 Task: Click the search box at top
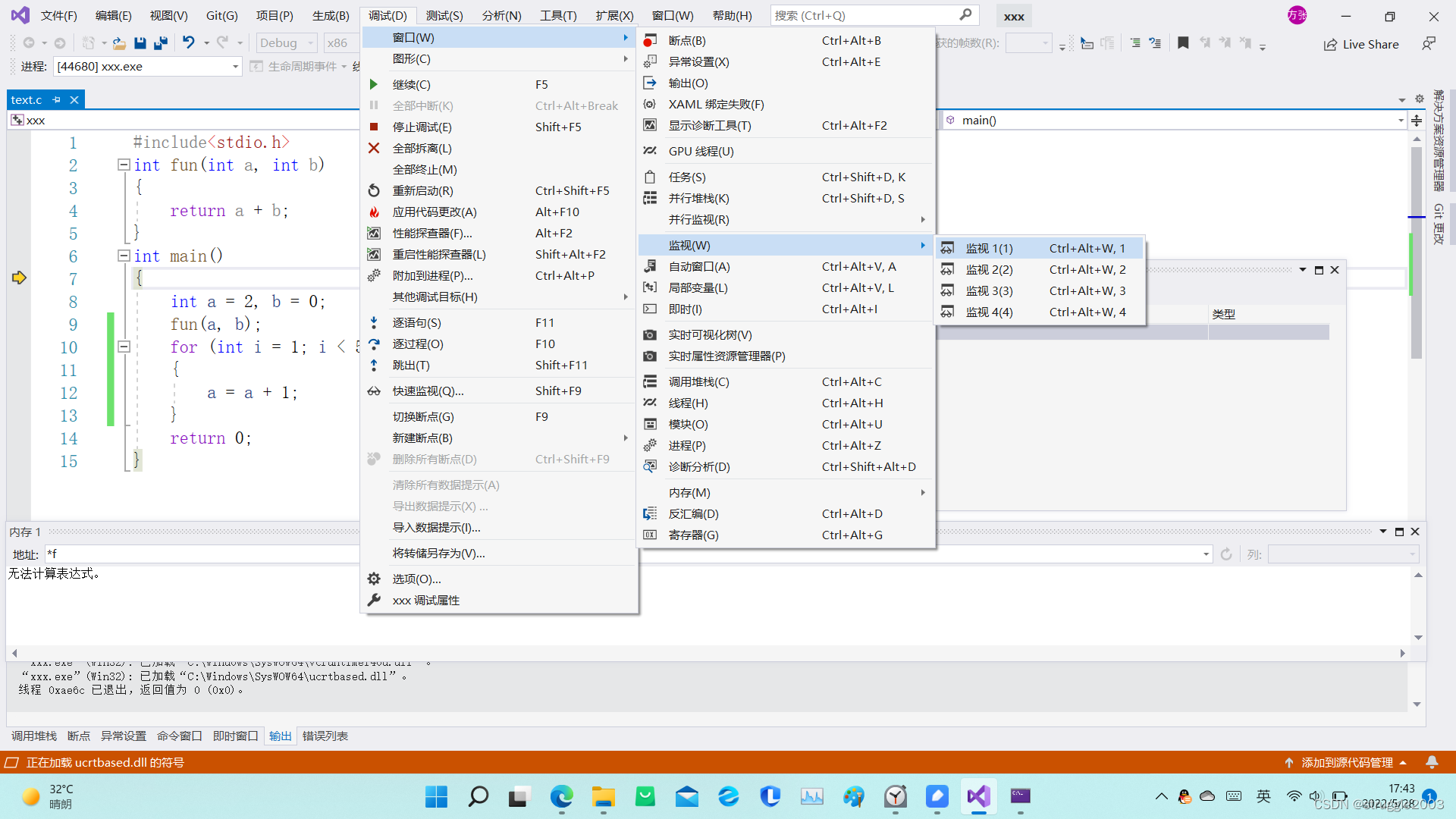pyautogui.click(x=874, y=15)
